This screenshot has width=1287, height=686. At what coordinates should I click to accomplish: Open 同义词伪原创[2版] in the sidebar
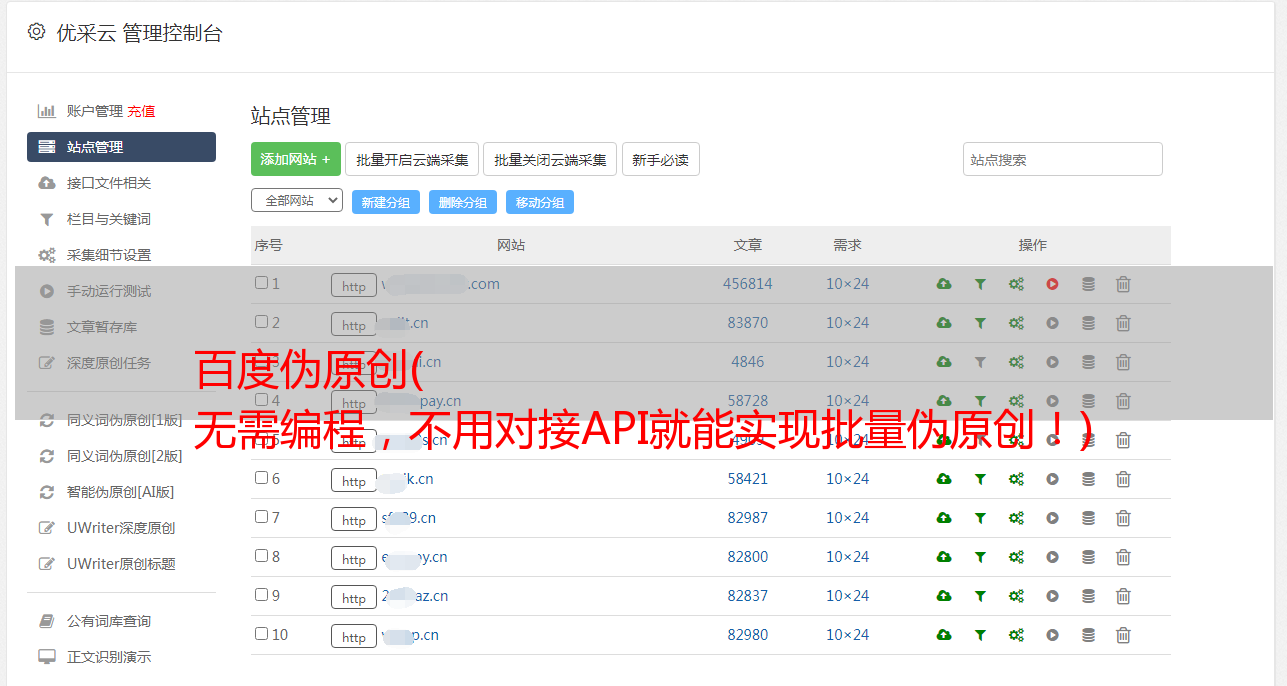point(125,456)
